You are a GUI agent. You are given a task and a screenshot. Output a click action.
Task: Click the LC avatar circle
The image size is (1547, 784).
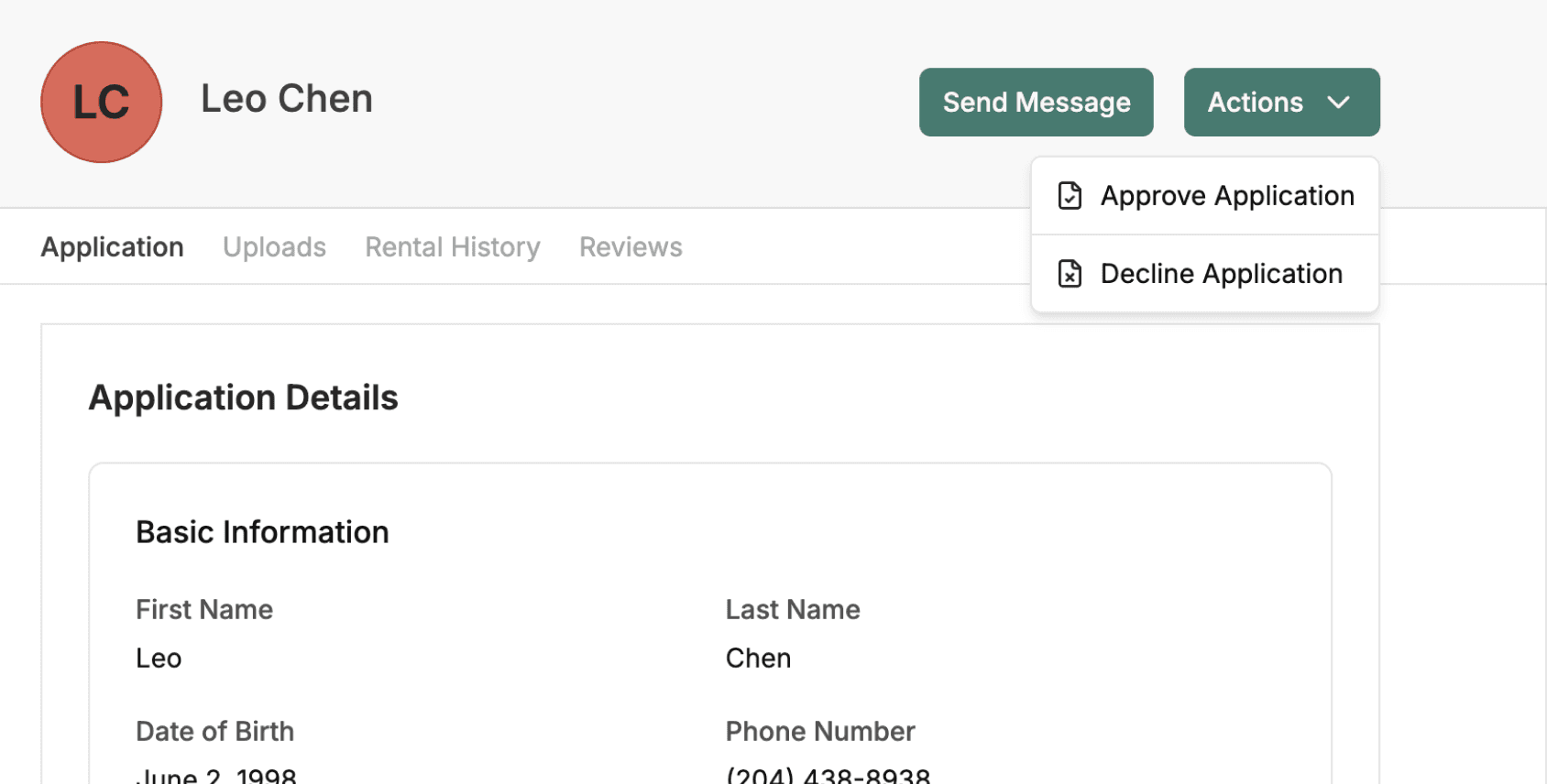(x=102, y=102)
